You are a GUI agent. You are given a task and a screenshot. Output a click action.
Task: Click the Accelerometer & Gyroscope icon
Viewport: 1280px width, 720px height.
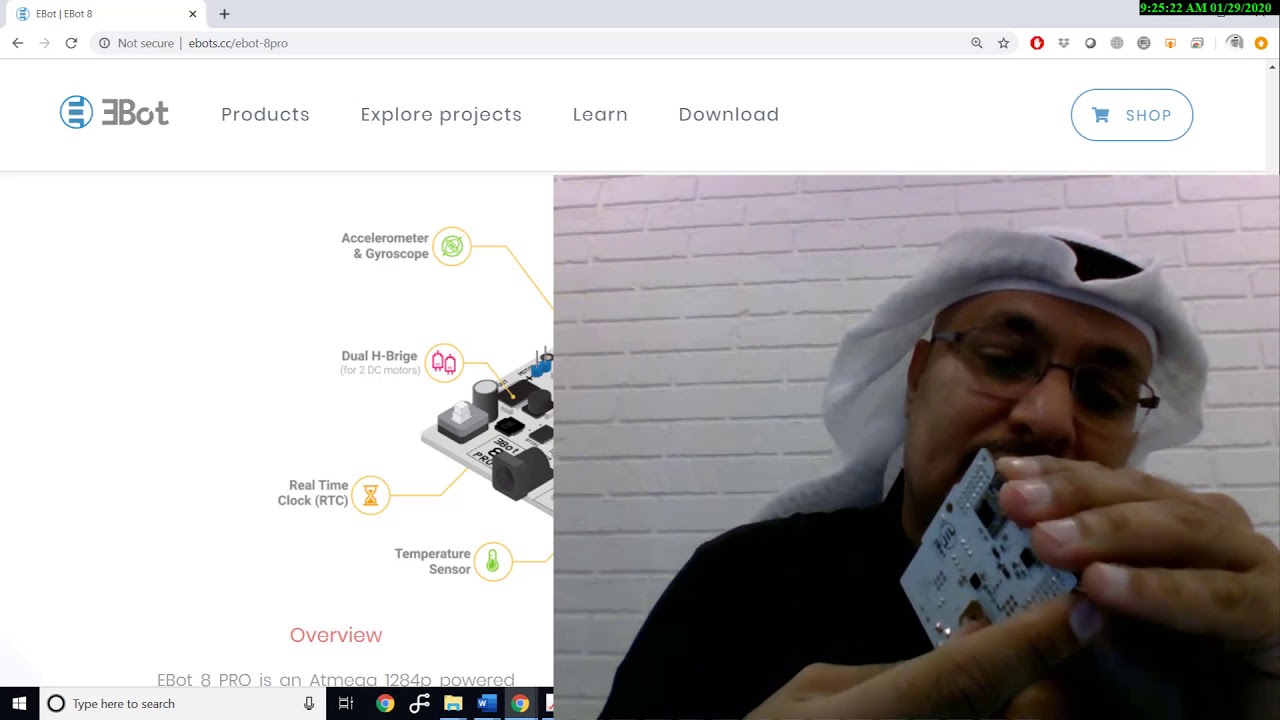tap(452, 246)
